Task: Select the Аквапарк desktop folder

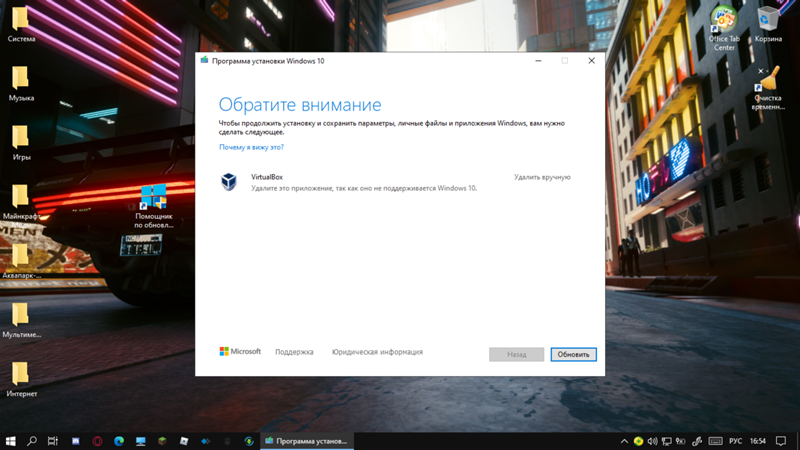Action: pyautogui.click(x=21, y=261)
